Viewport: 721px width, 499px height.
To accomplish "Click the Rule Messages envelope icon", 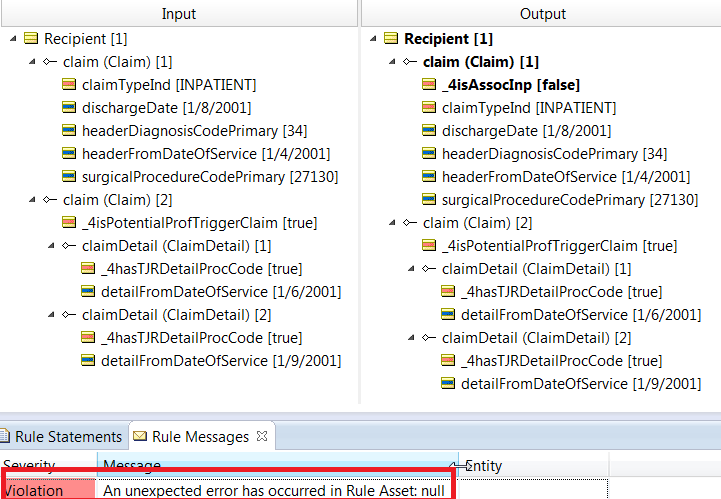I will pos(140,436).
